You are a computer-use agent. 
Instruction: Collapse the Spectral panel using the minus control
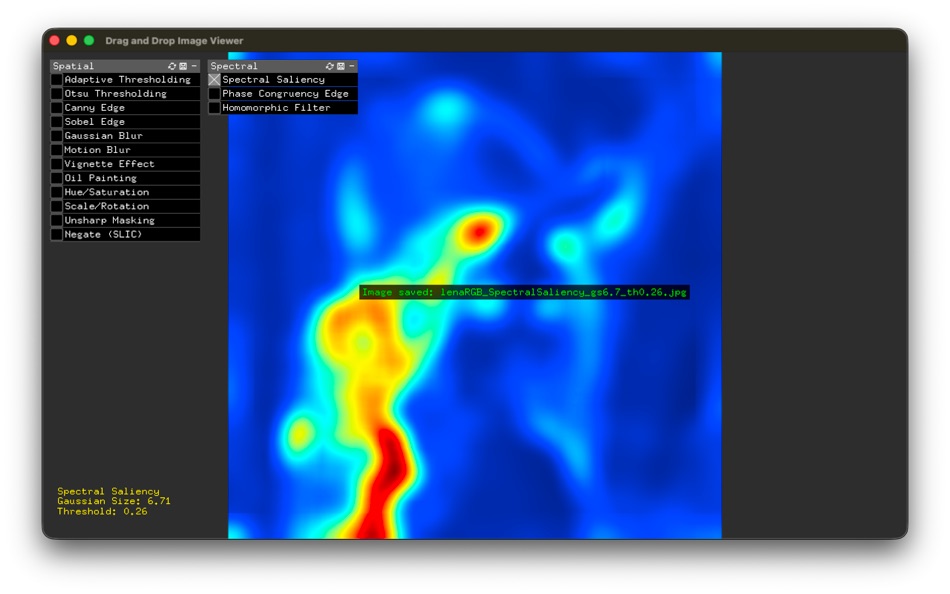351,65
